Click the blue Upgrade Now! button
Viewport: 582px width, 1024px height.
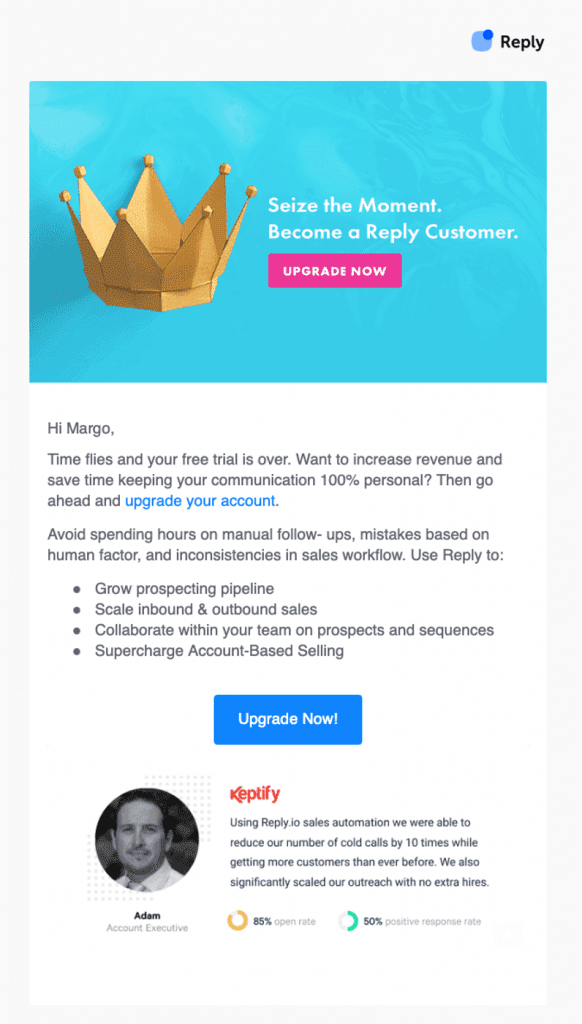point(287,719)
